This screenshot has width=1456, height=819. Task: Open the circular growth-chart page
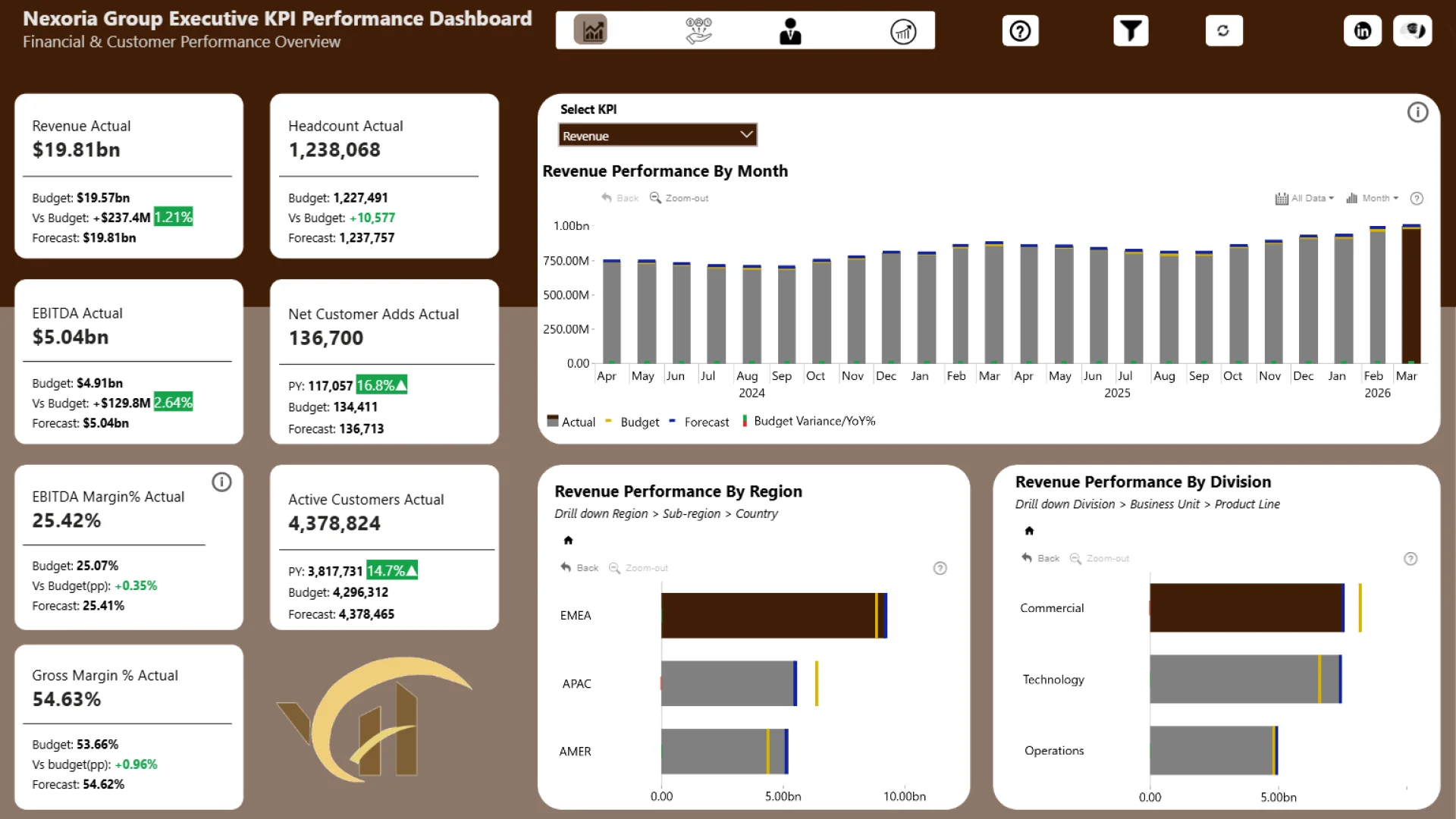point(903,31)
